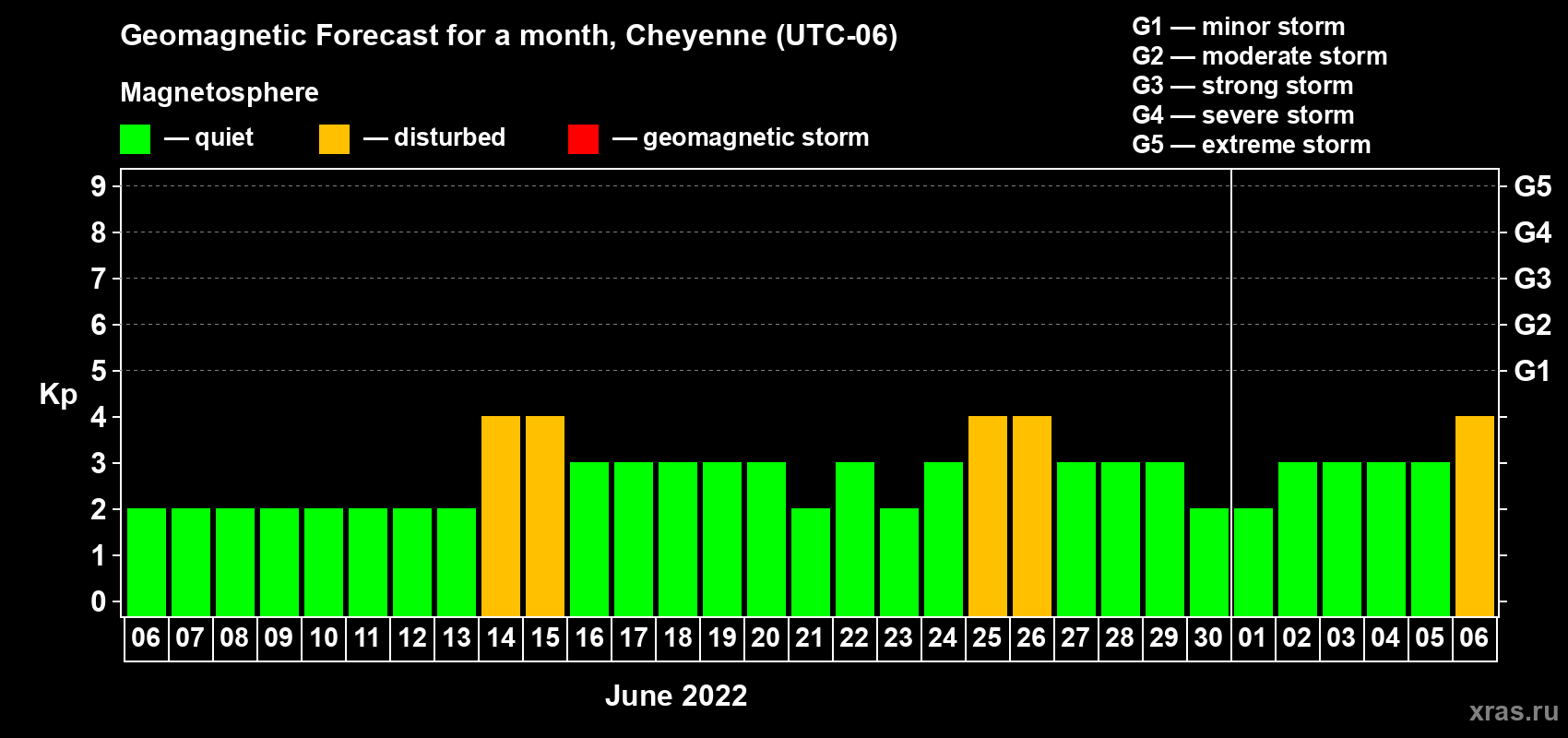Click the 'G4 — severe storm' legend line
The image size is (1568, 738).
1243,115
